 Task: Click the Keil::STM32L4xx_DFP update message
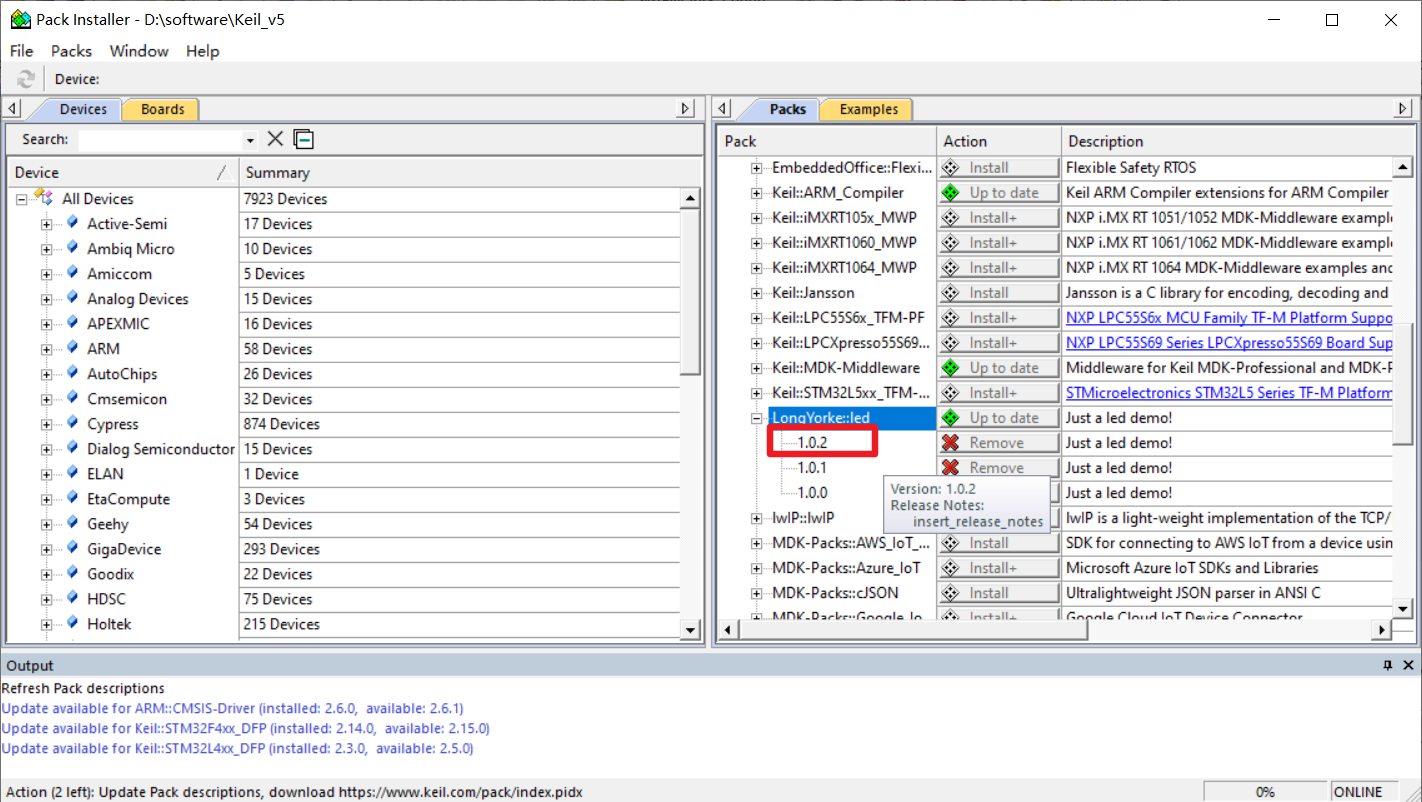point(238,748)
